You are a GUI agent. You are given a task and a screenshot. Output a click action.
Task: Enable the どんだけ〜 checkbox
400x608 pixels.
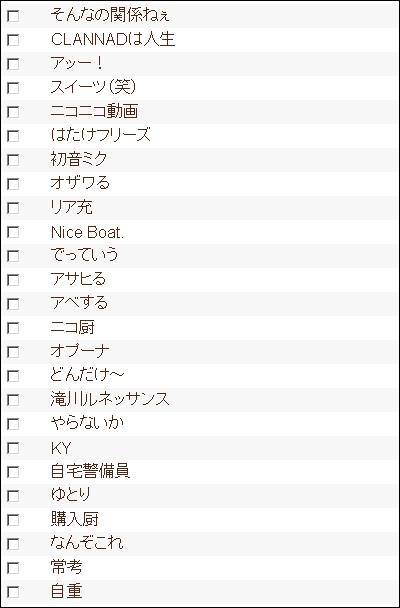13,376
